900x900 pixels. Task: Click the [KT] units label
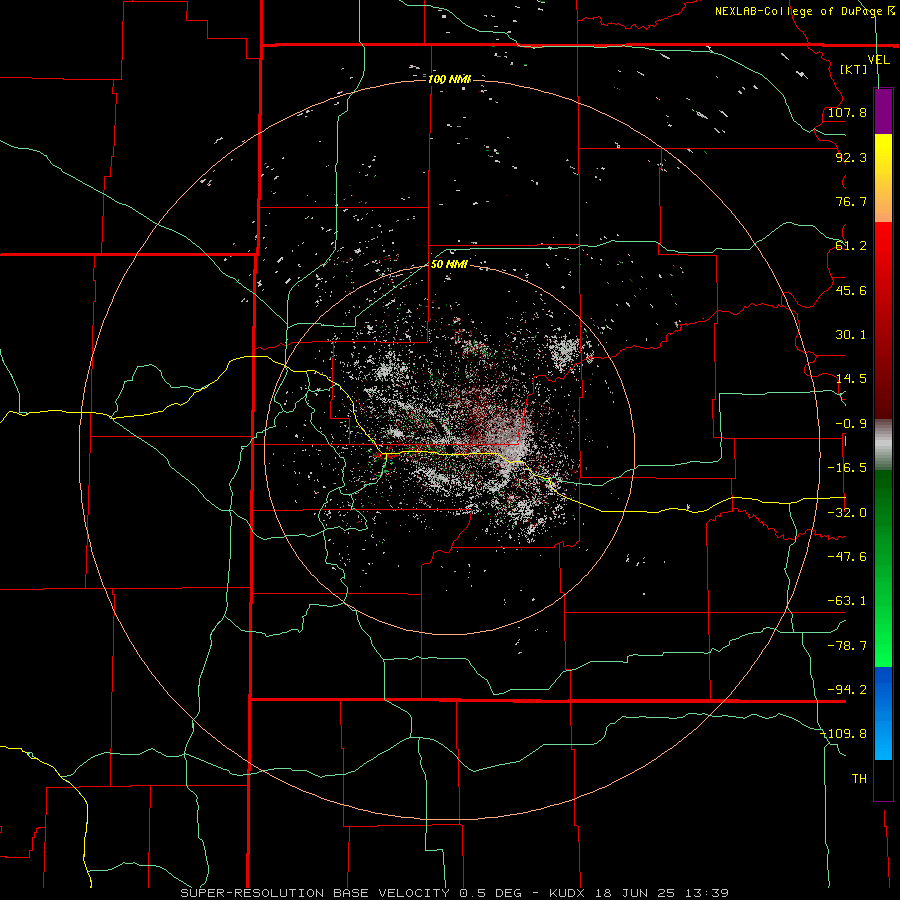[x=854, y=69]
